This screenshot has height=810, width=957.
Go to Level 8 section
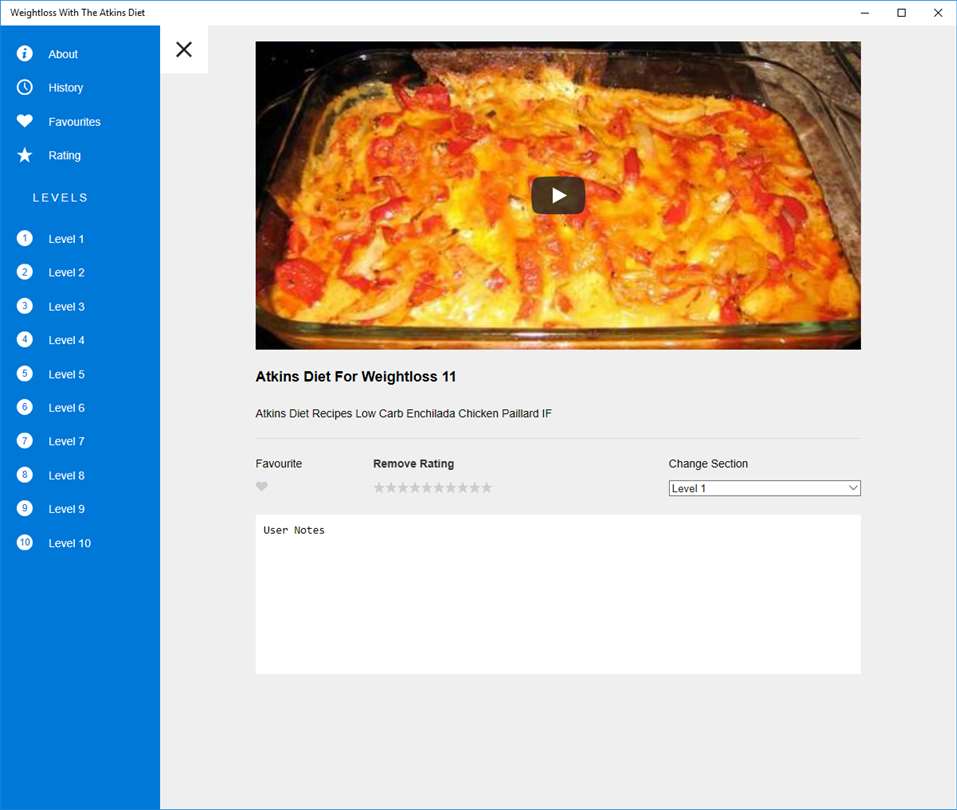pyautogui.click(x=67, y=476)
